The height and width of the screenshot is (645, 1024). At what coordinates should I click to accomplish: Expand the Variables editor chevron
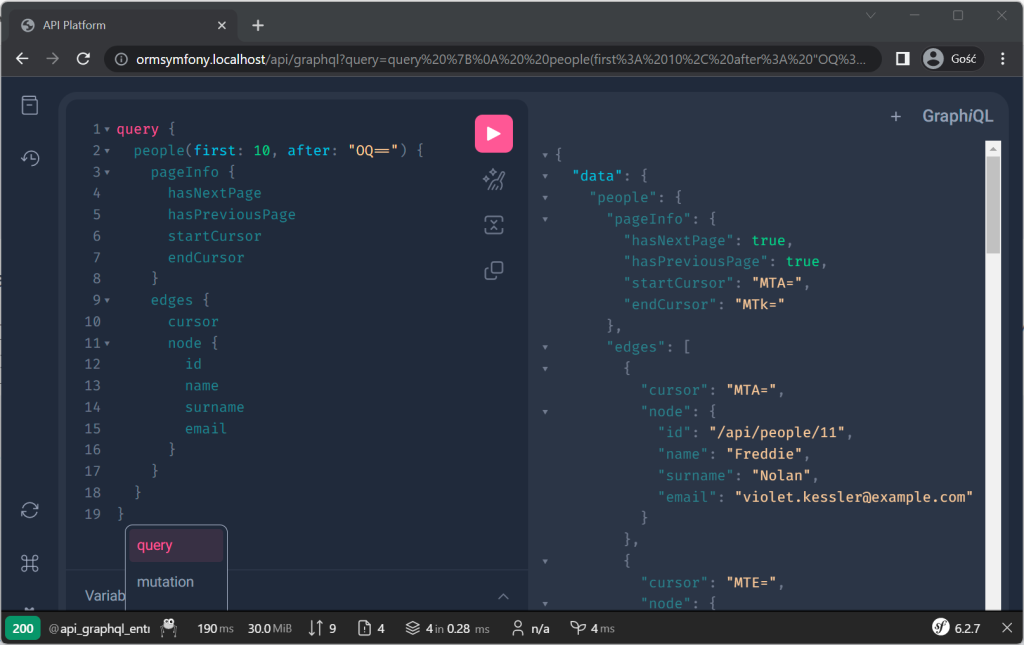point(504,596)
